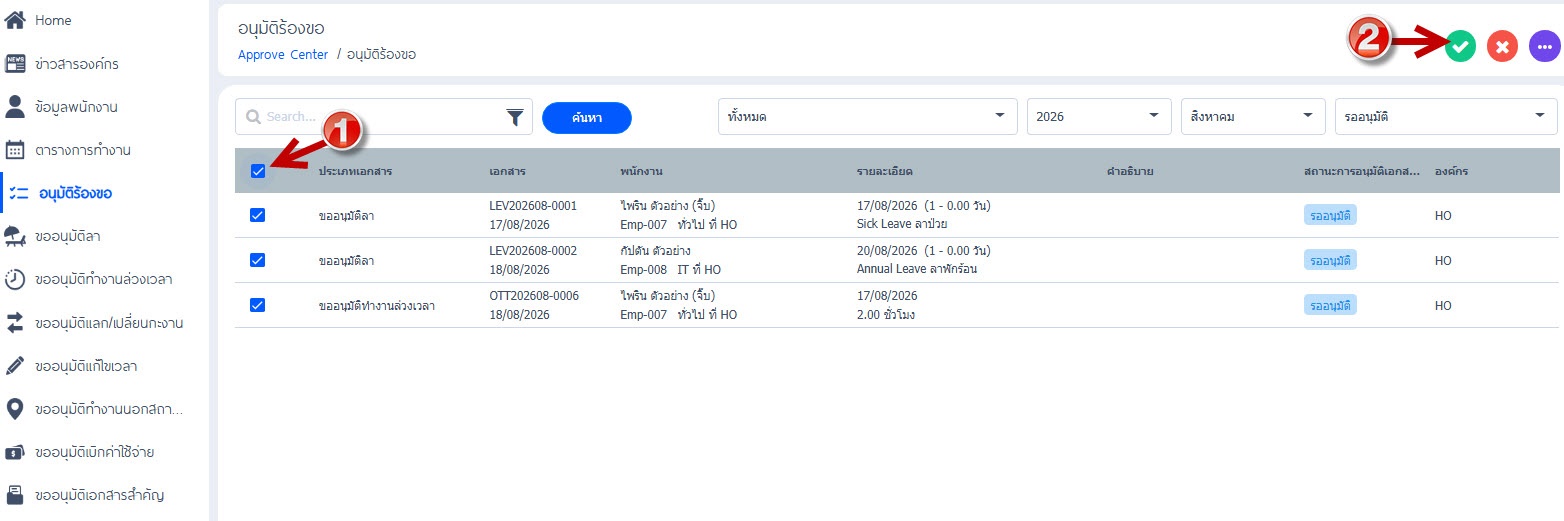Click the รายละเอียด column header
This screenshot has width=1564, height=521.
click(x=885, y=171)
